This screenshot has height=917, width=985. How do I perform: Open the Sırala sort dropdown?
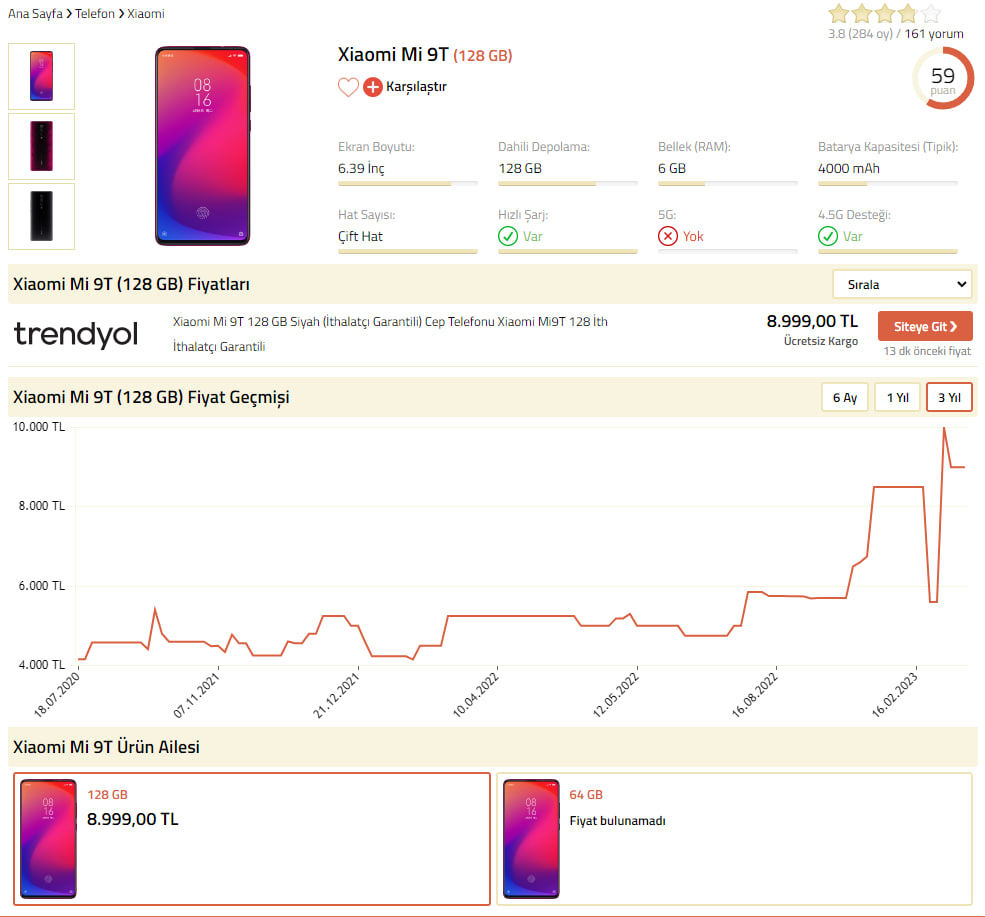902,285
